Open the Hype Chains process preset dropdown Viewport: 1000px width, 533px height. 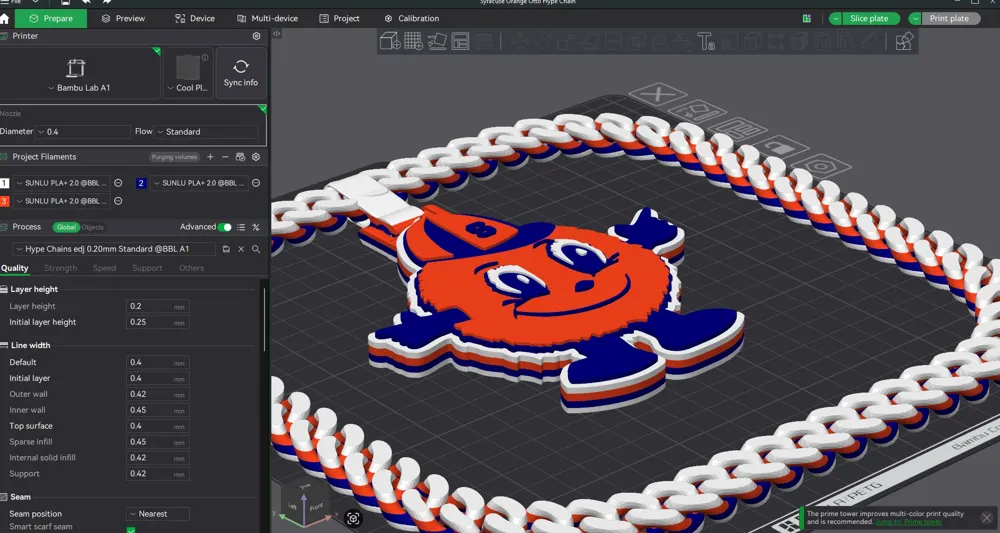(x=114, y=249)
